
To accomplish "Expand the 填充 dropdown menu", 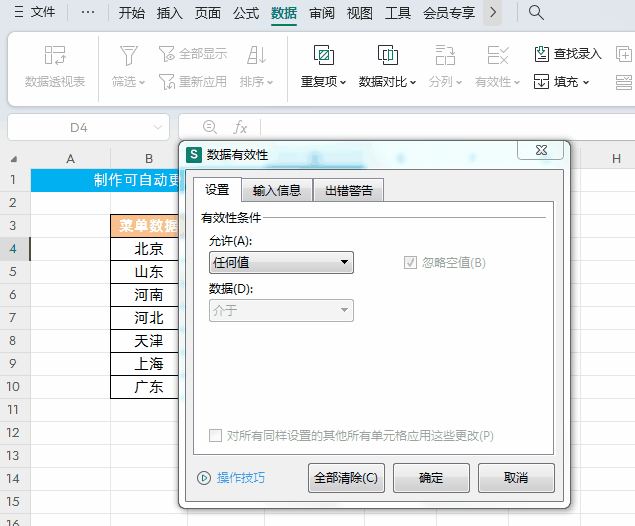I will (586, 83).
